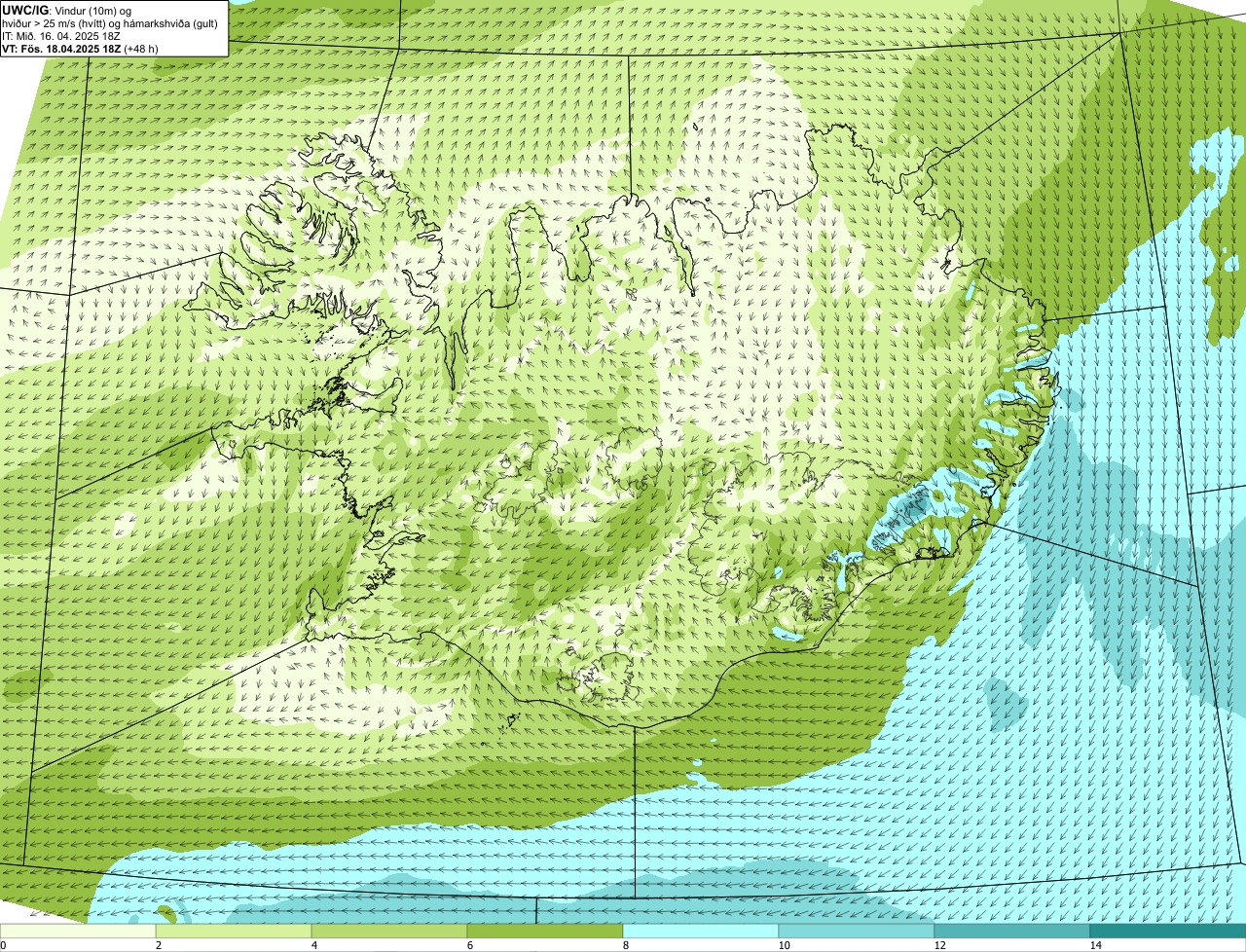The width and height of the screenshot is (1246, 952).
Task: Click the scale label "4"
Action: coord(313,945)
